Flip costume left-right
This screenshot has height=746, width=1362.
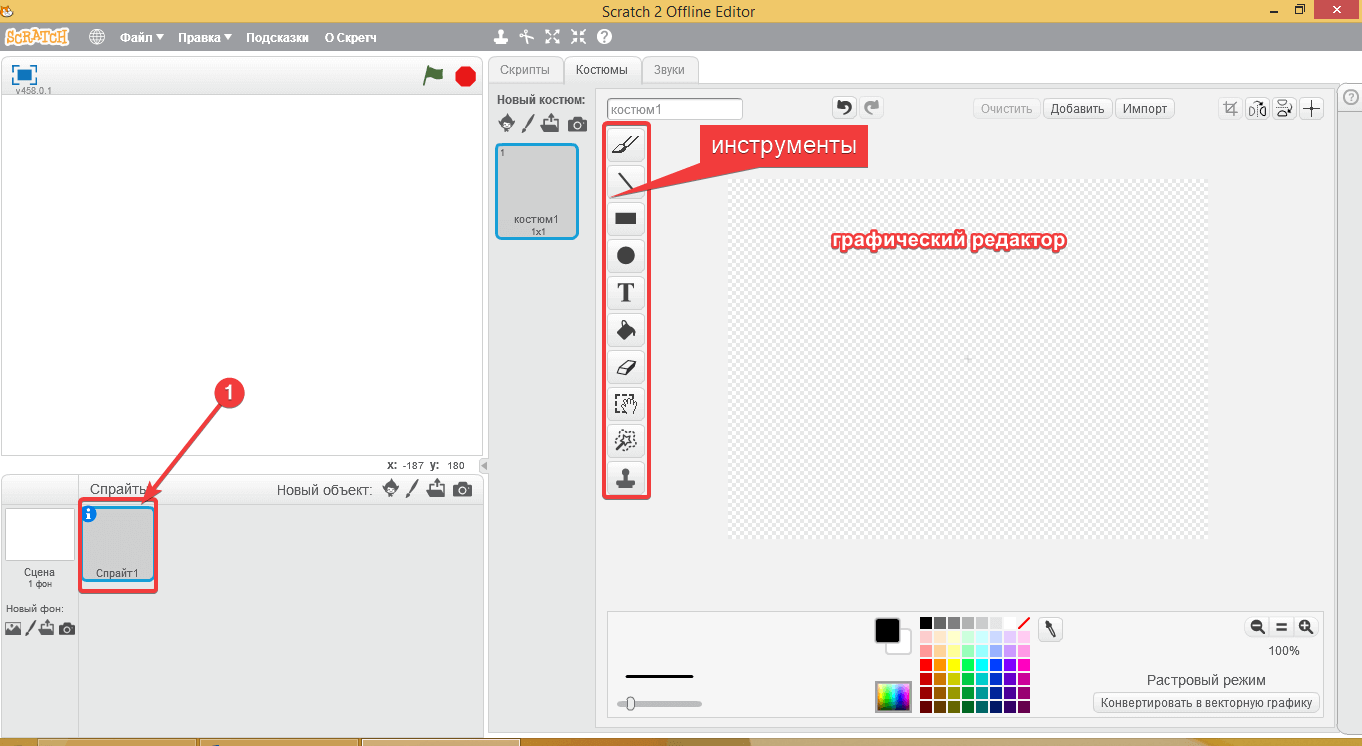(x=1258, y=108)
